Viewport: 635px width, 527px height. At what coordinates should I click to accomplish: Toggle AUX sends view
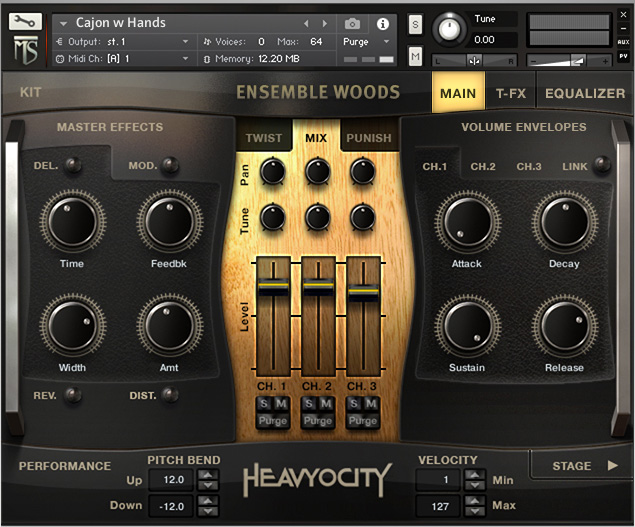(x=623, y=42)
